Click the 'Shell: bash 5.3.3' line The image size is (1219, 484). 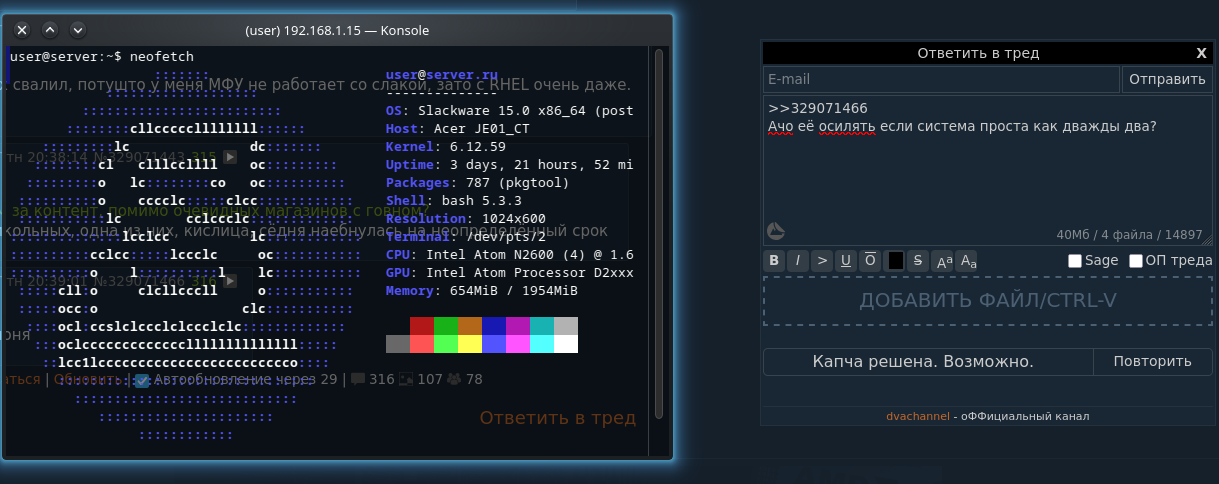(x=454, y=201)
